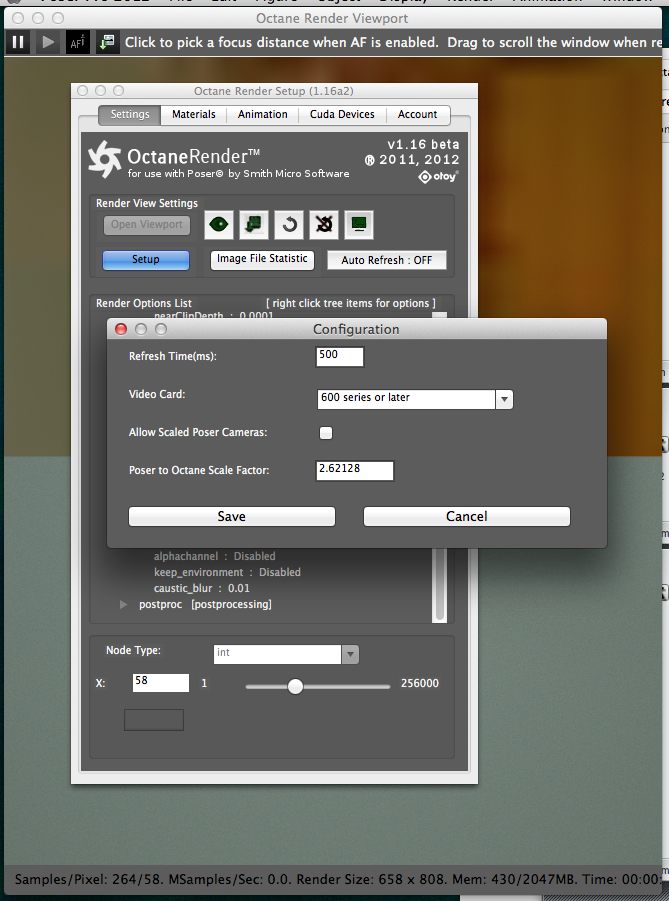
Task: Click '[ right click tree items for options ]' hint
Action: [x=351, y=303]
